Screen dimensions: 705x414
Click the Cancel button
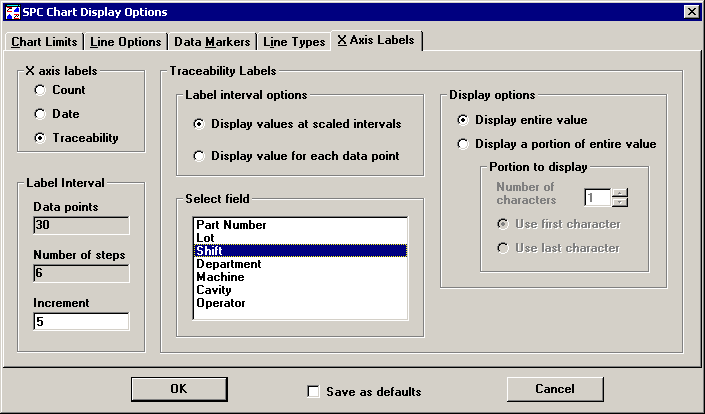554,388
